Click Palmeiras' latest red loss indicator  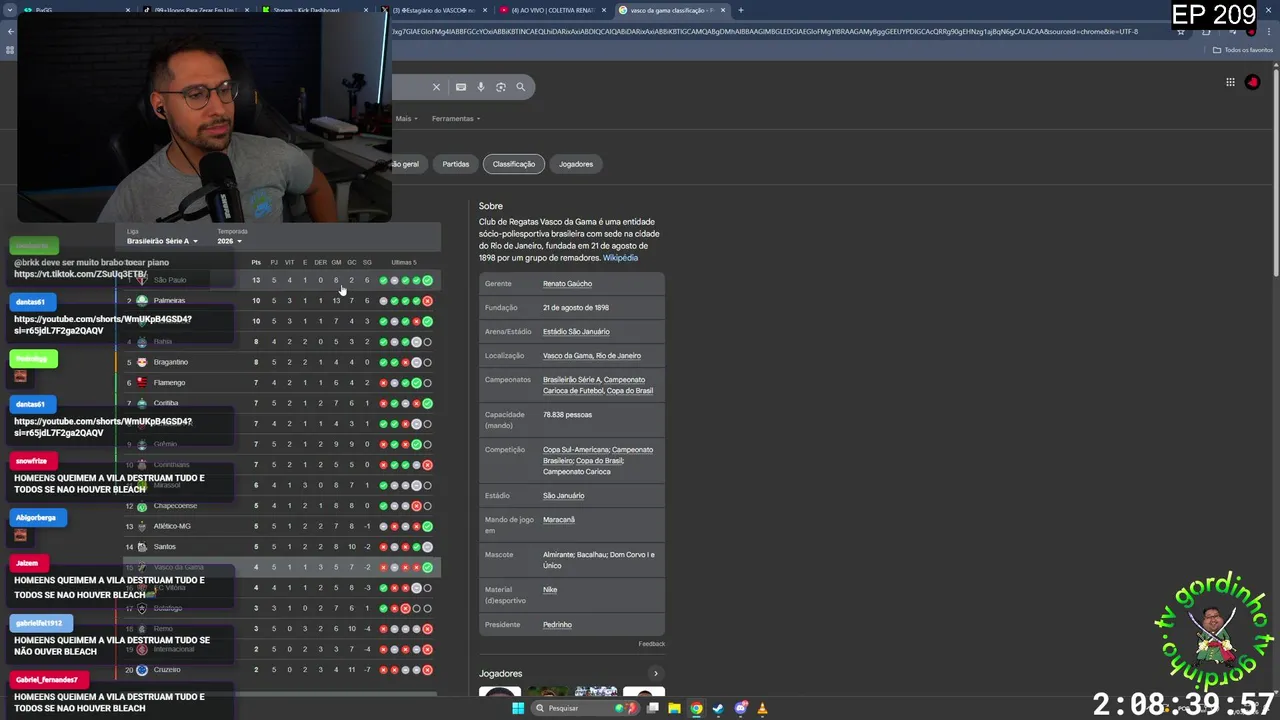[x=427, y=301]
